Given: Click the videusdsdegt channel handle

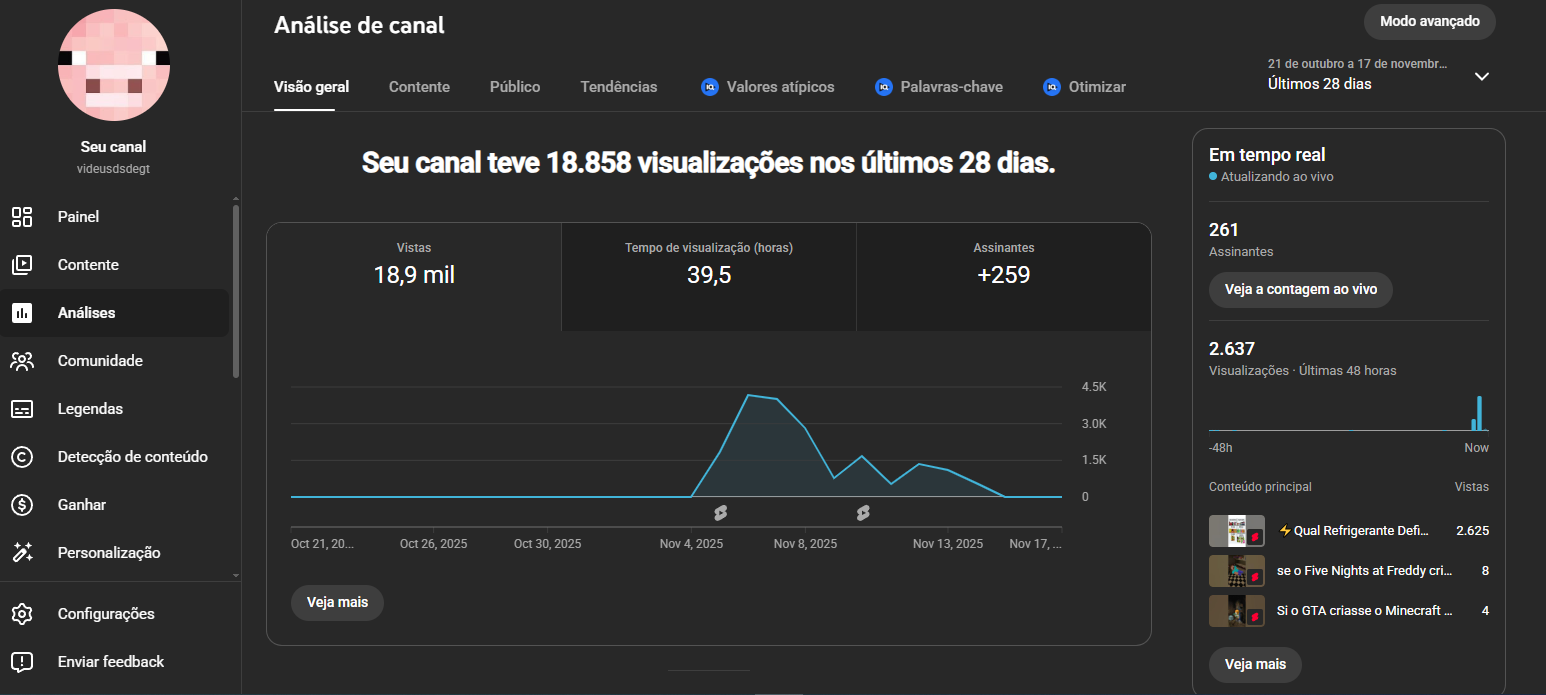Looking at the screenshot, I should pyautogui.click(x=114, y=169).
